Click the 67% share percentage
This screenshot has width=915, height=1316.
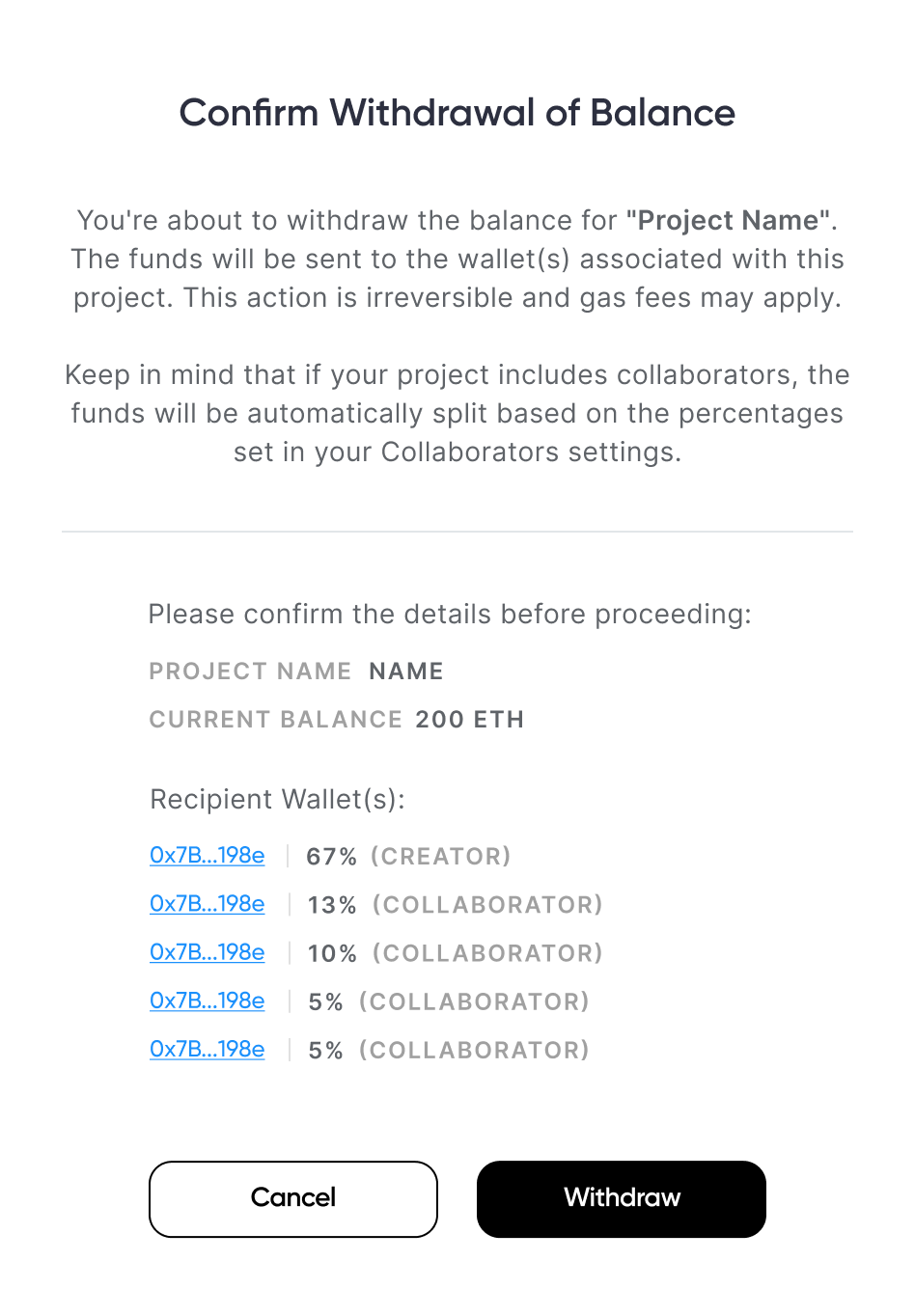point(331,857)
